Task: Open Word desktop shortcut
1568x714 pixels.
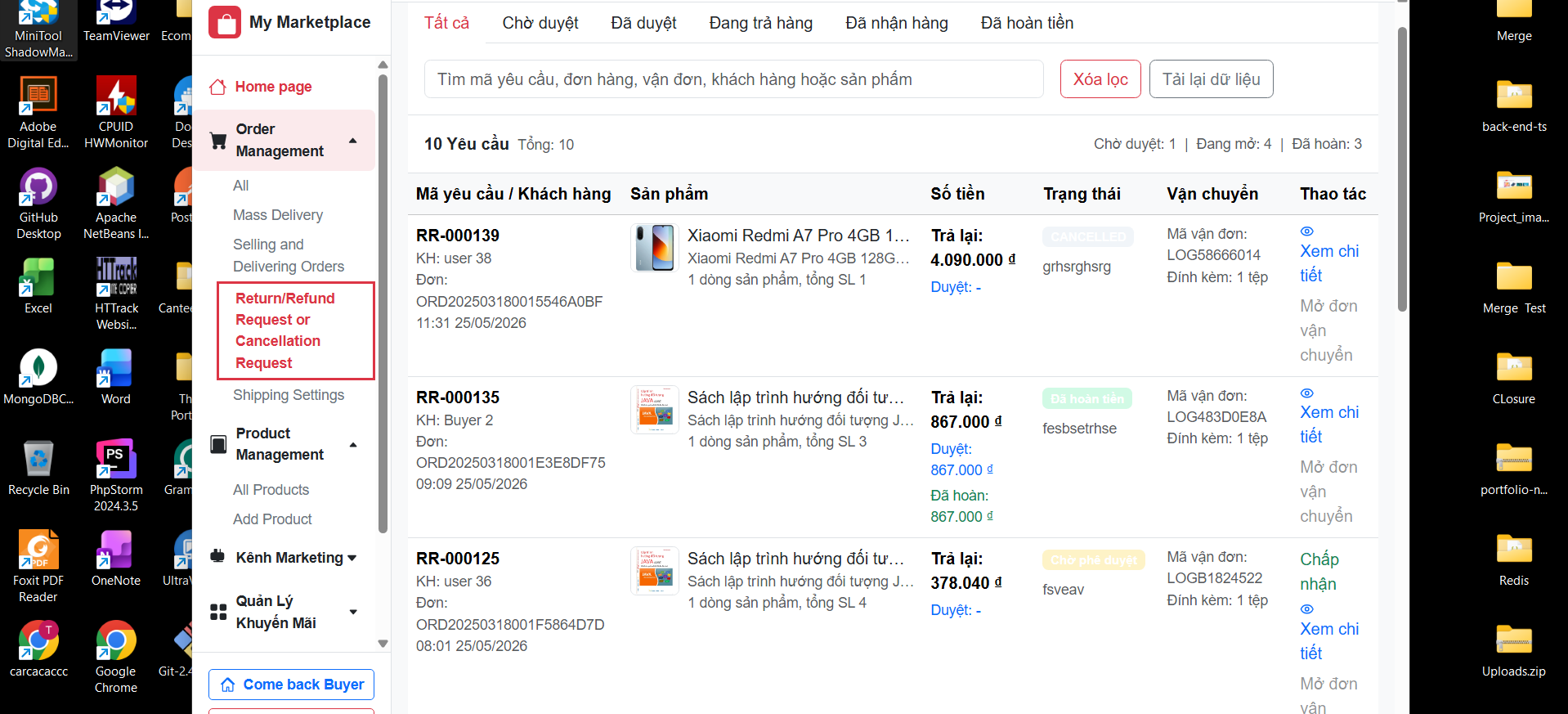Action: click(x=116, y=377)
